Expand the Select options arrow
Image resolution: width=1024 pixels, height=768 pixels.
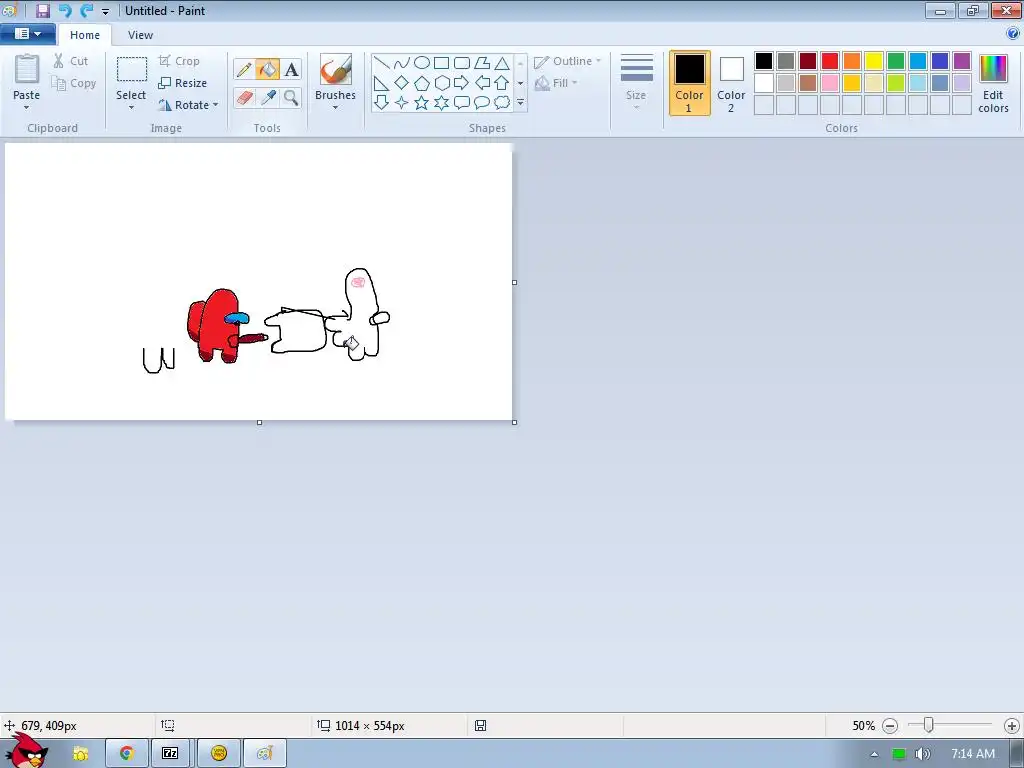coord(131,107)
